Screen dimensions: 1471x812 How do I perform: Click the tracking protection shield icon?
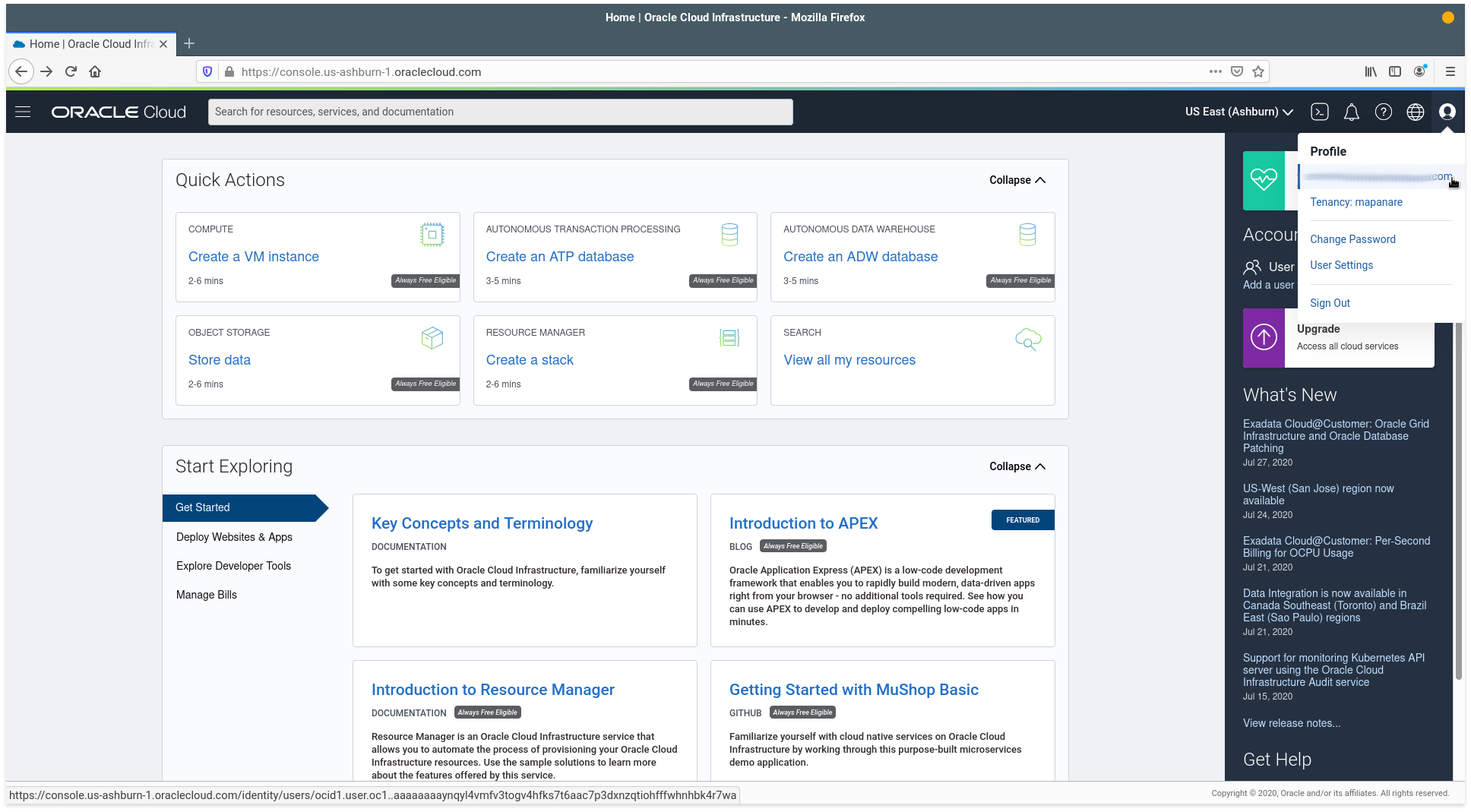[207, 71]
